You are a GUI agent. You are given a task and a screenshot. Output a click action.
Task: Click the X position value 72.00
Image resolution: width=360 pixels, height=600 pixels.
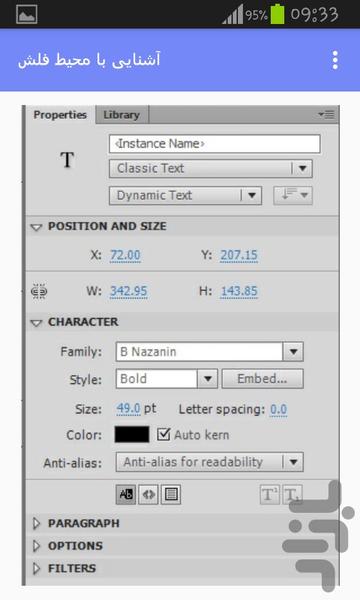(x=125, y=255)
